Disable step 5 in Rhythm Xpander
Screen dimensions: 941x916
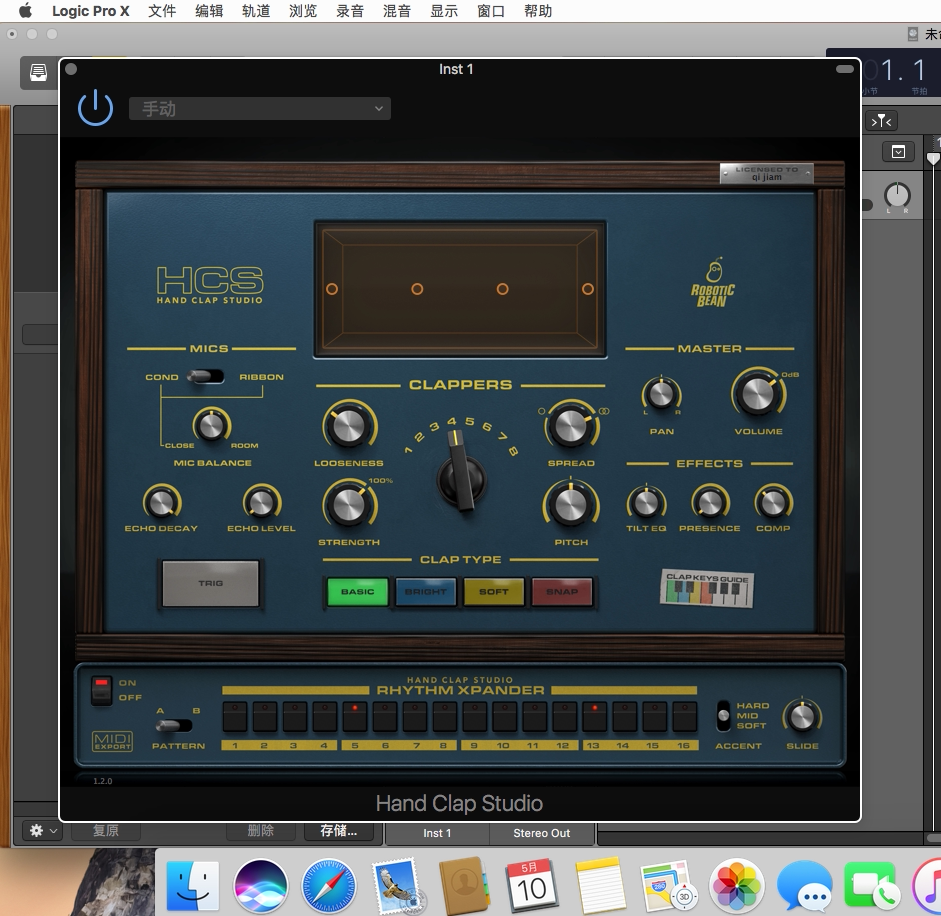pos(355,717)
